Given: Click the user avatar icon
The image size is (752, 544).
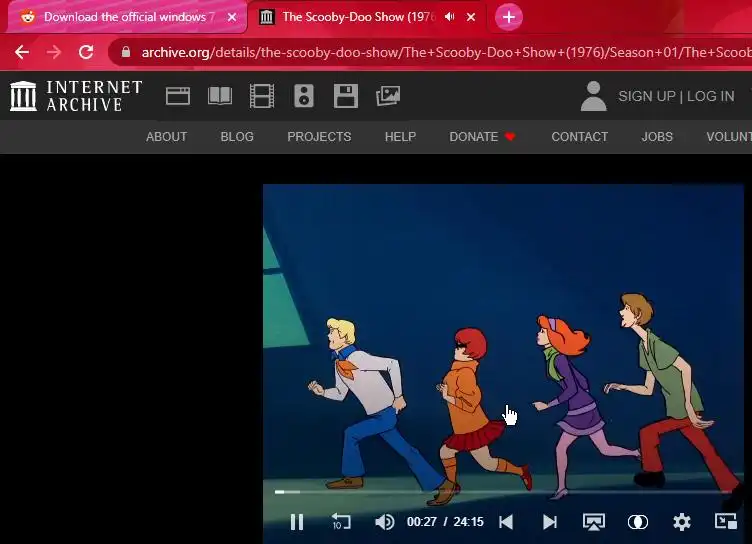Looking at the screenshot, I should [x=594, y=96].
